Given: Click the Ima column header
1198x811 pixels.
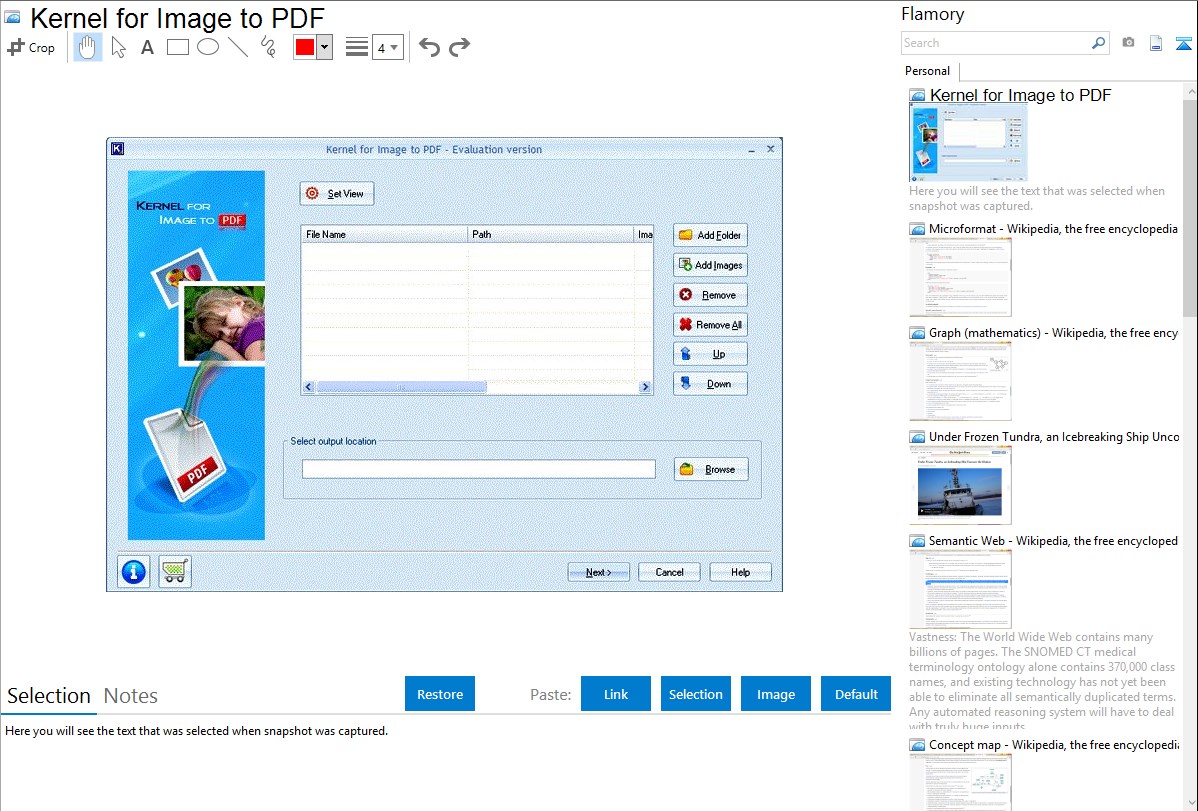Looking at the screenshot, I should tap(644, 234).
